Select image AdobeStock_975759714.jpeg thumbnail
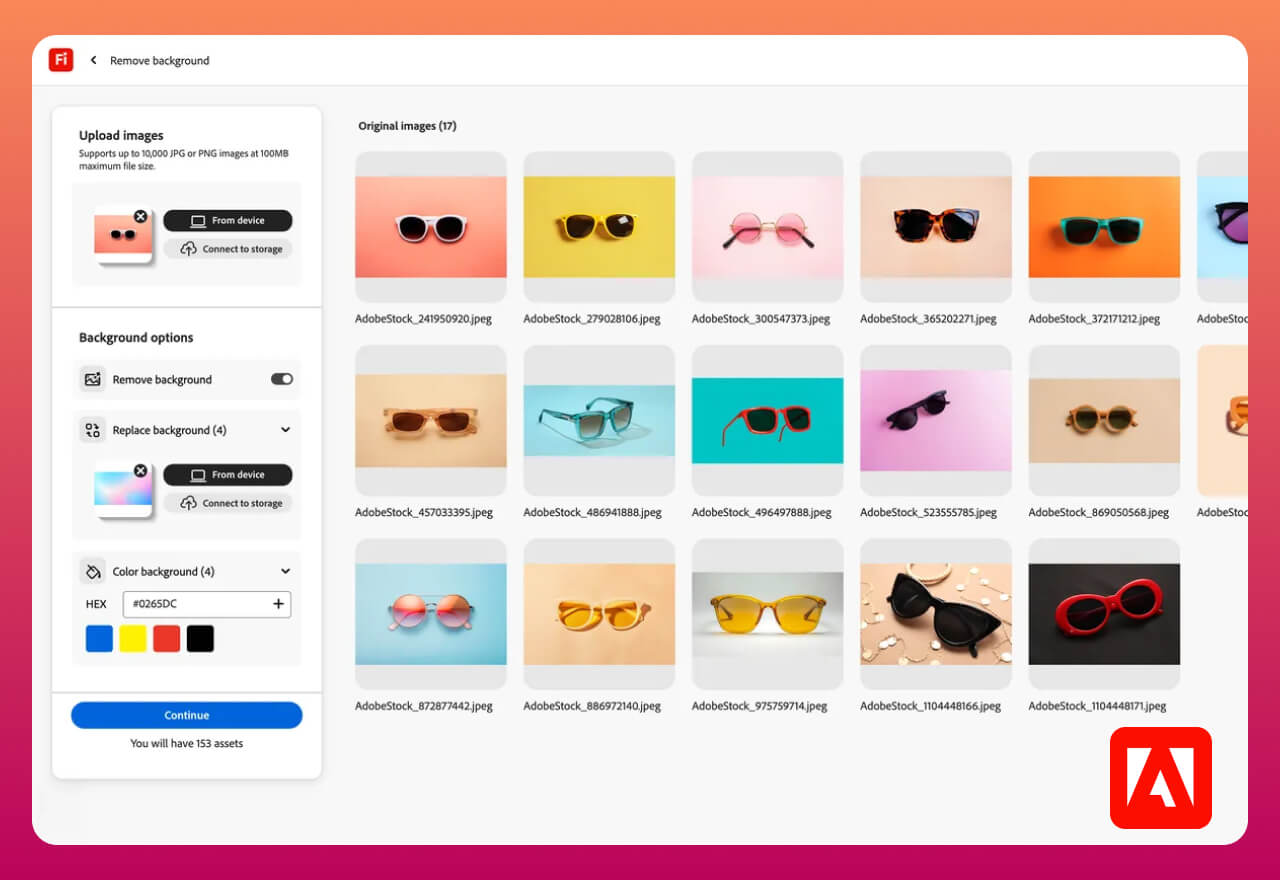1280x880 pixels. (768, 614)
